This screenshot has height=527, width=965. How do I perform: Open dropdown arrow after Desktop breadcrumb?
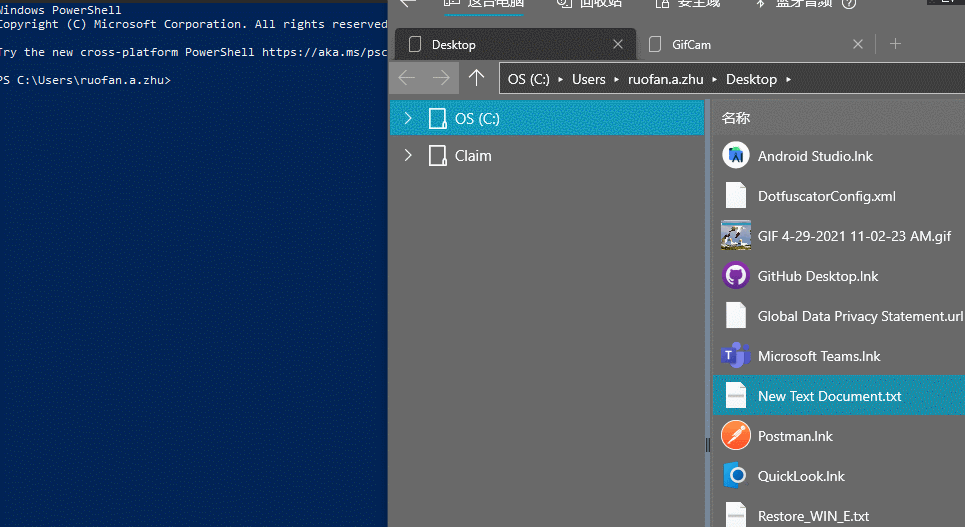(788, 79)
